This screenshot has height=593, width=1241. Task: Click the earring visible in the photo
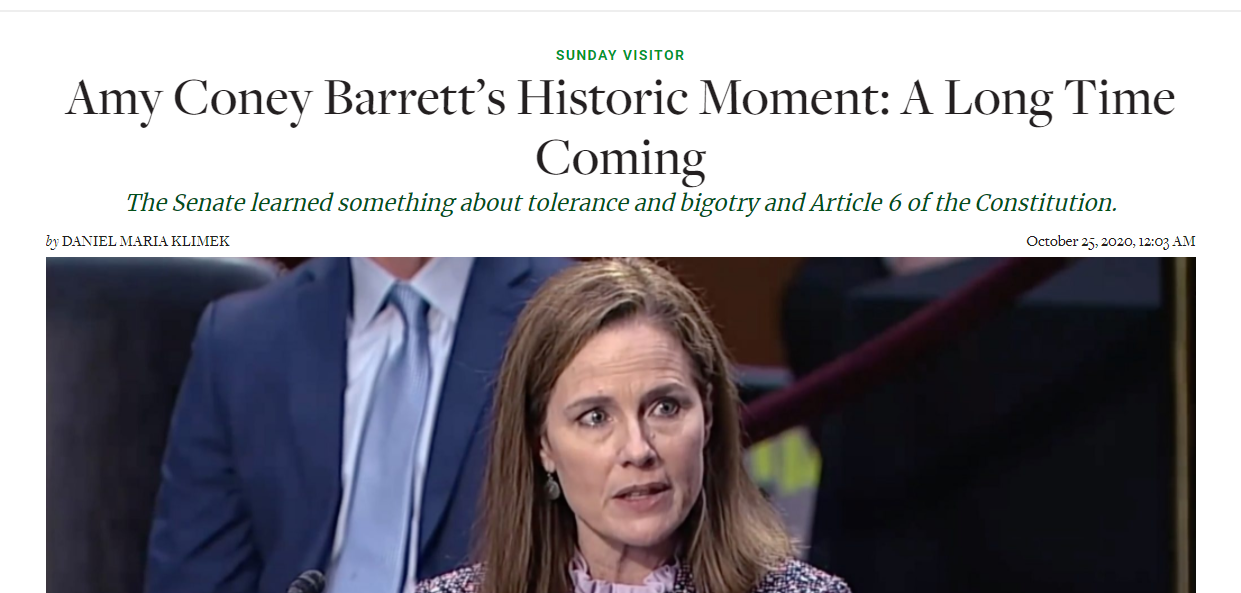point(552,486)
